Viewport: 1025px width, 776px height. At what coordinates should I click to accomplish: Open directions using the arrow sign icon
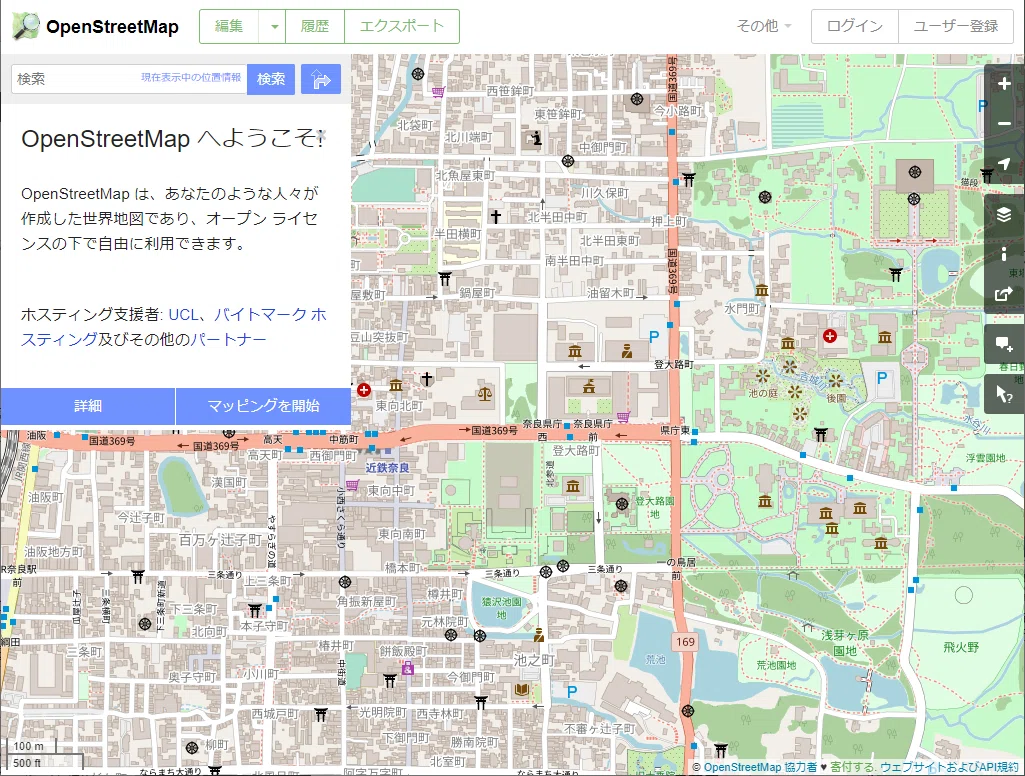point(321,79)
